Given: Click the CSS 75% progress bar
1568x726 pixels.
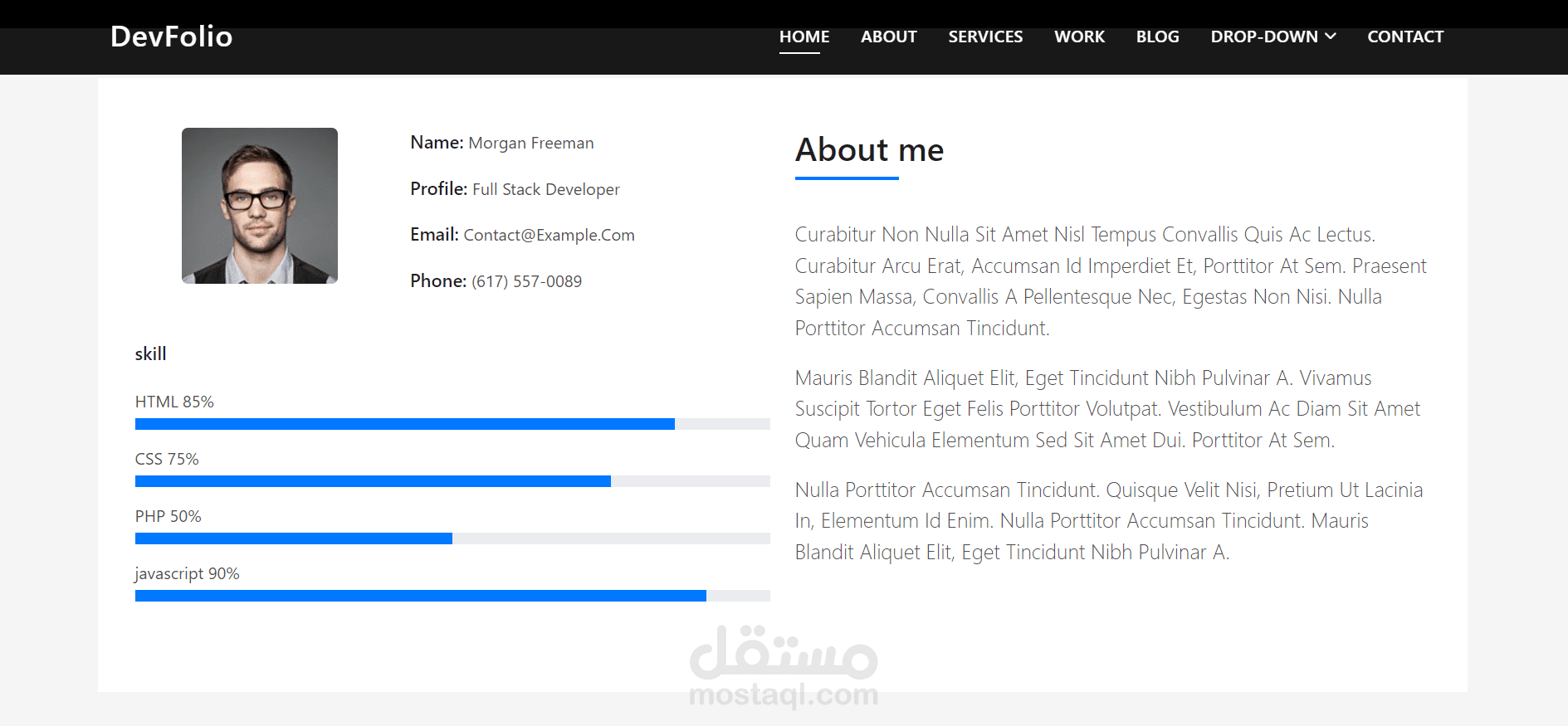Looking at the screenshot, I should tap(452, 481).
